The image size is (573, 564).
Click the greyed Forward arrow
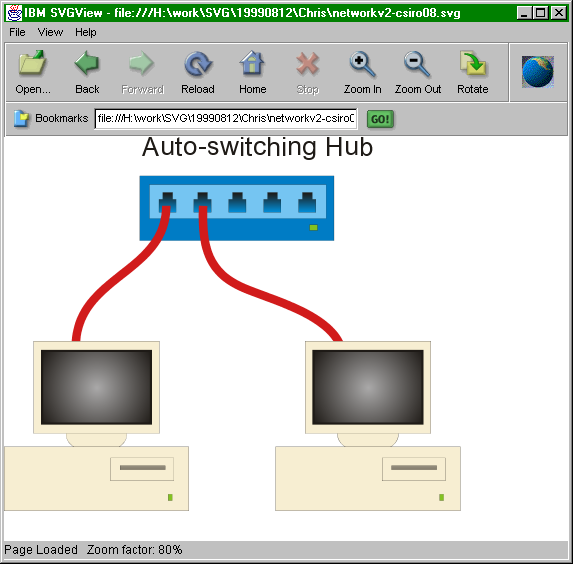pos(142,63)
